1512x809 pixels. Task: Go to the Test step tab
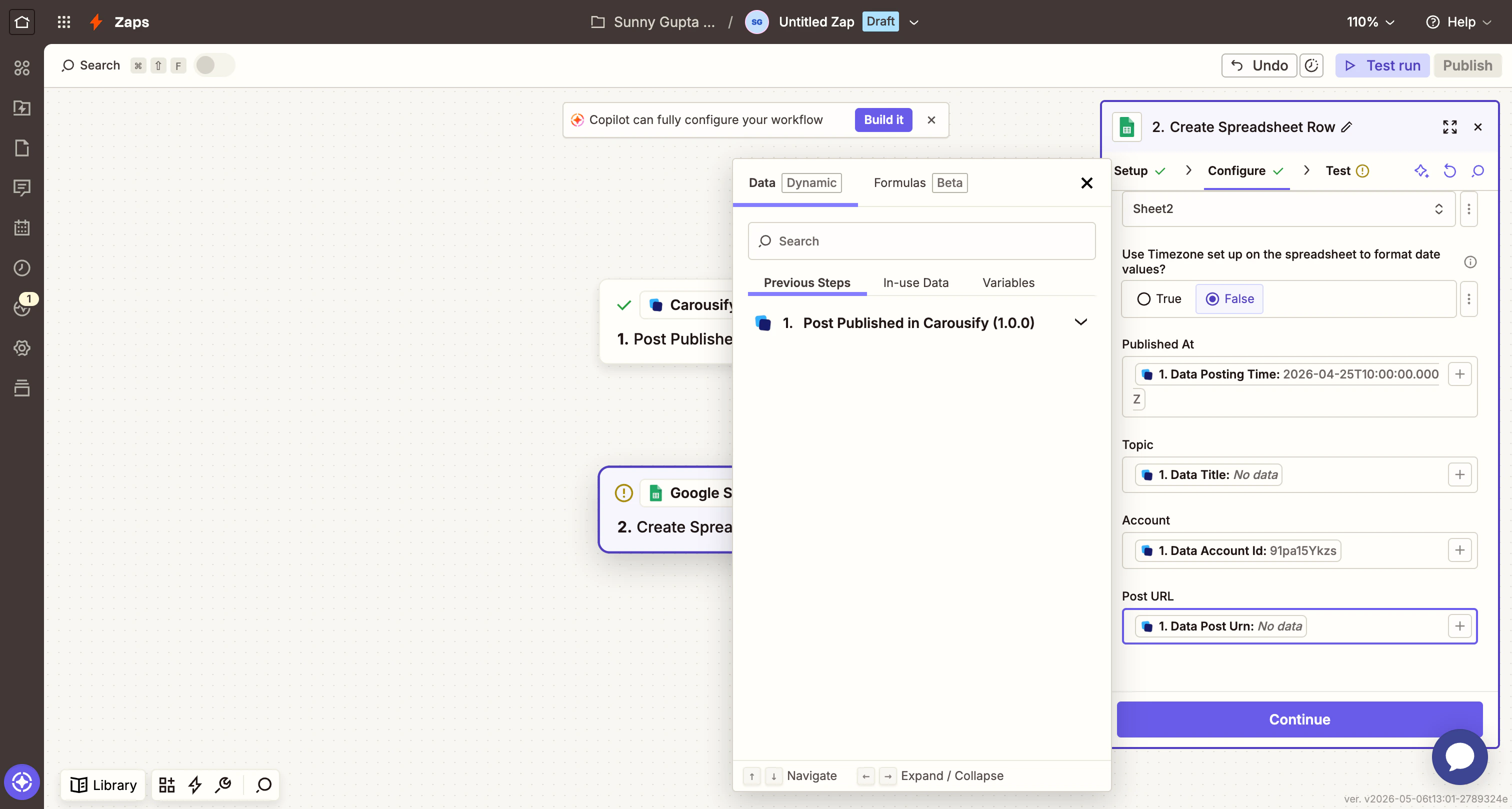[1346, 170]
